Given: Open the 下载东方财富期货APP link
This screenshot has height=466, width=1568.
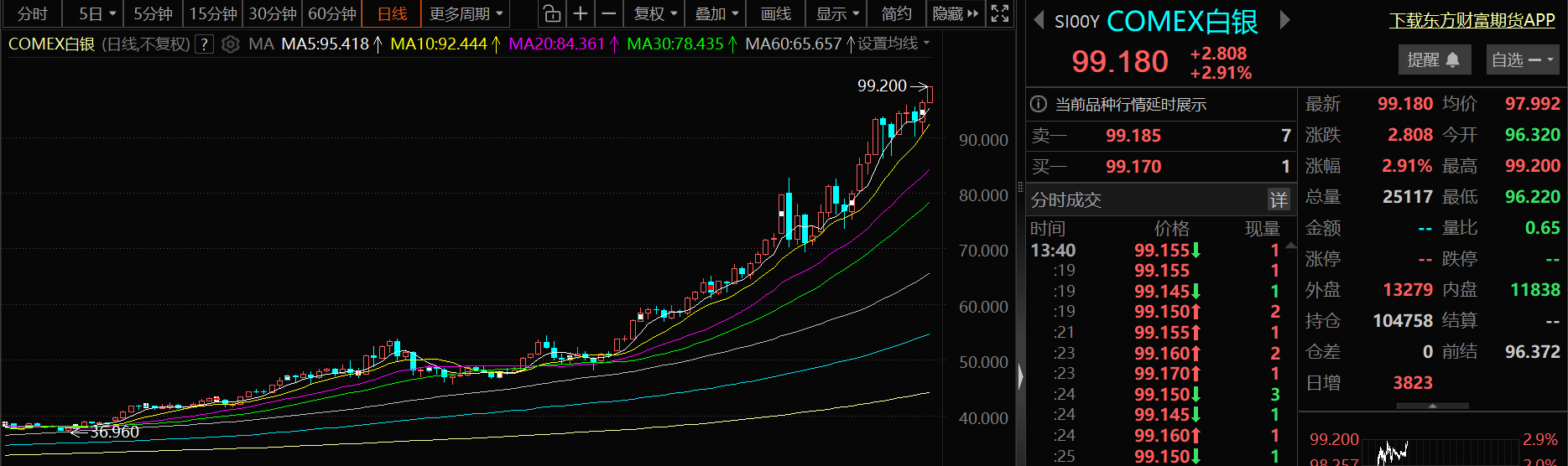Looking at the screenshot, I should [x=1472, y=20].
